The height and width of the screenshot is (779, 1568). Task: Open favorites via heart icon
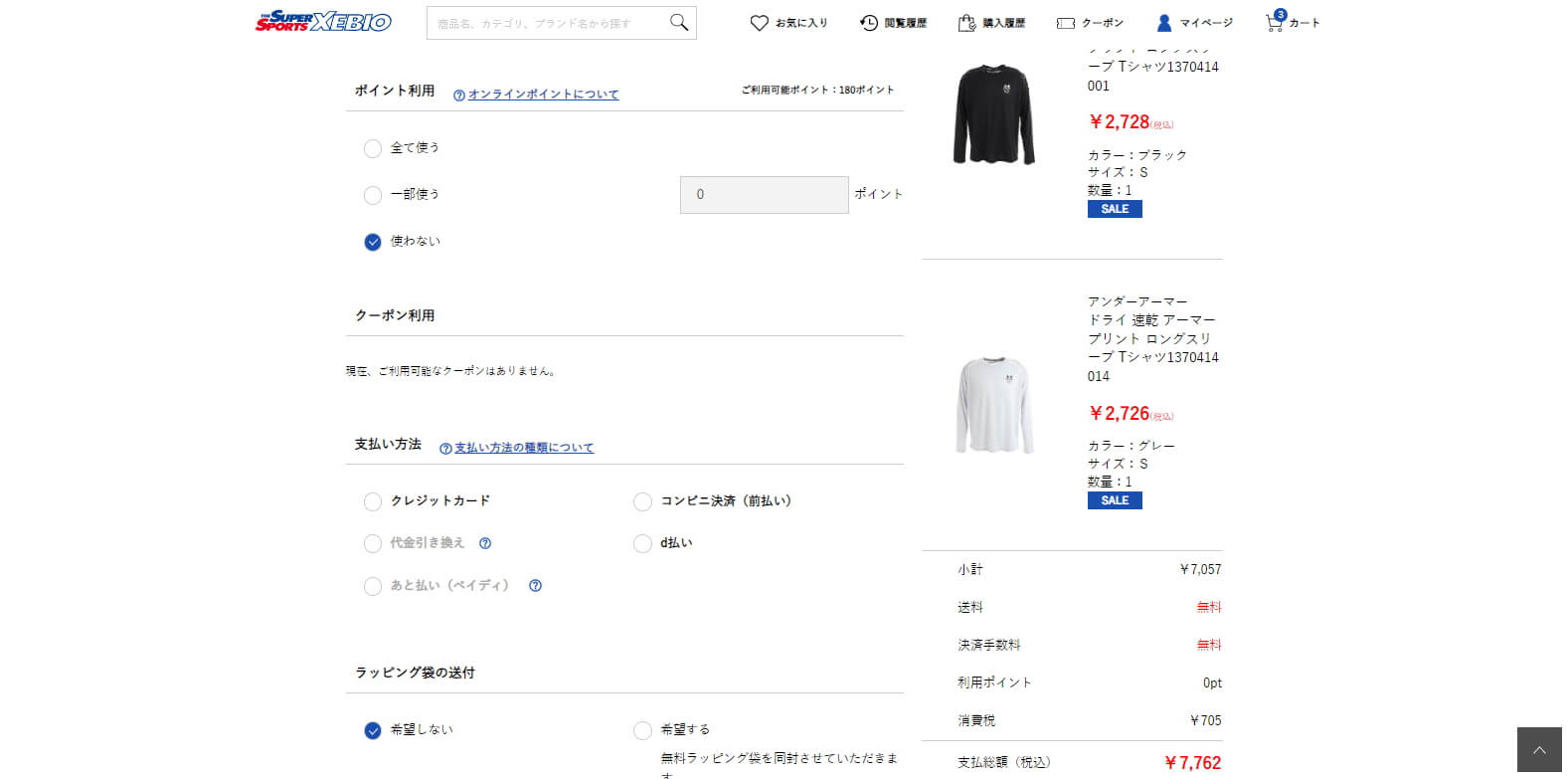[x=760, y=23]
